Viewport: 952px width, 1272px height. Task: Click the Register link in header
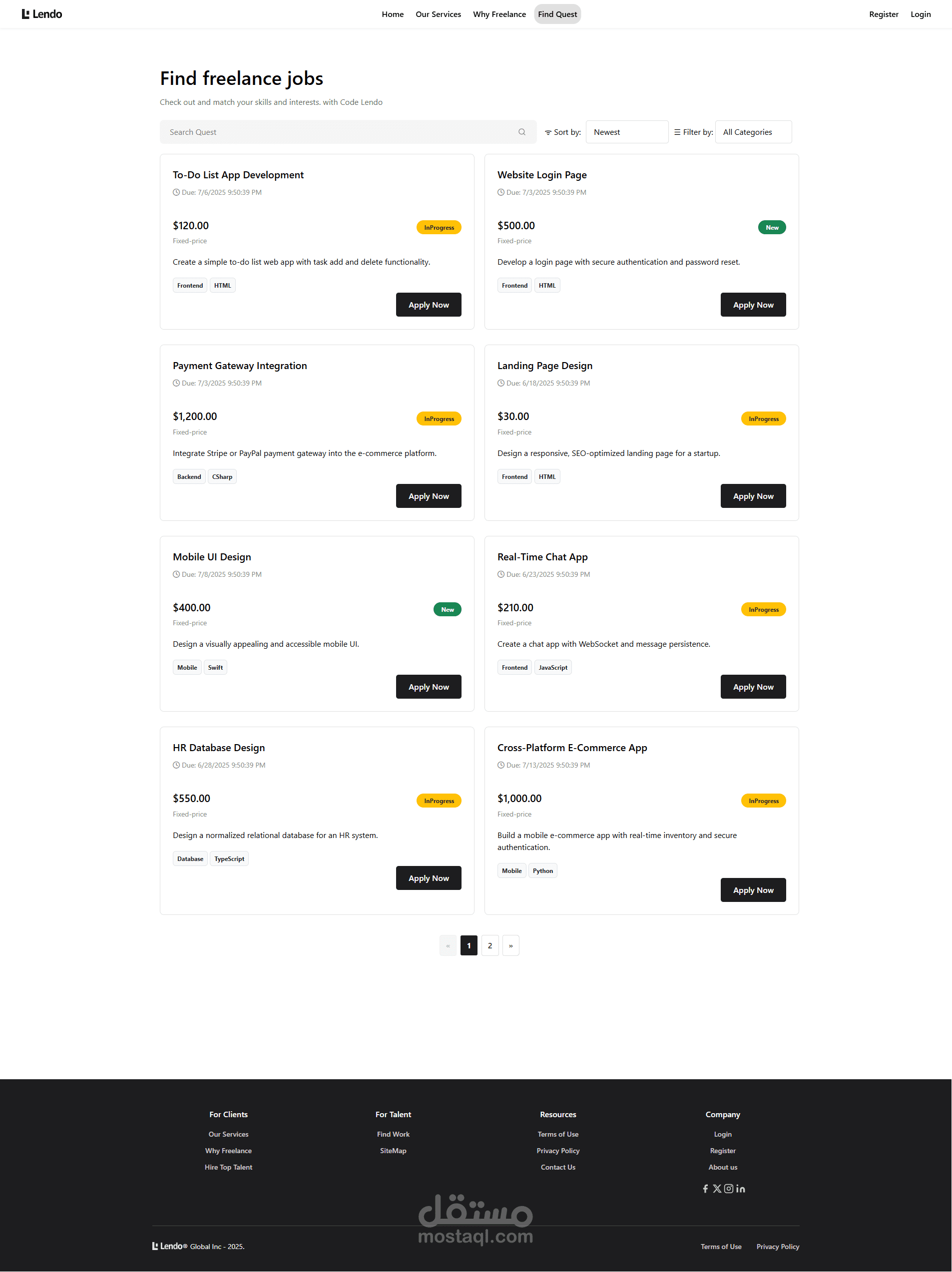tap(884, 14)
